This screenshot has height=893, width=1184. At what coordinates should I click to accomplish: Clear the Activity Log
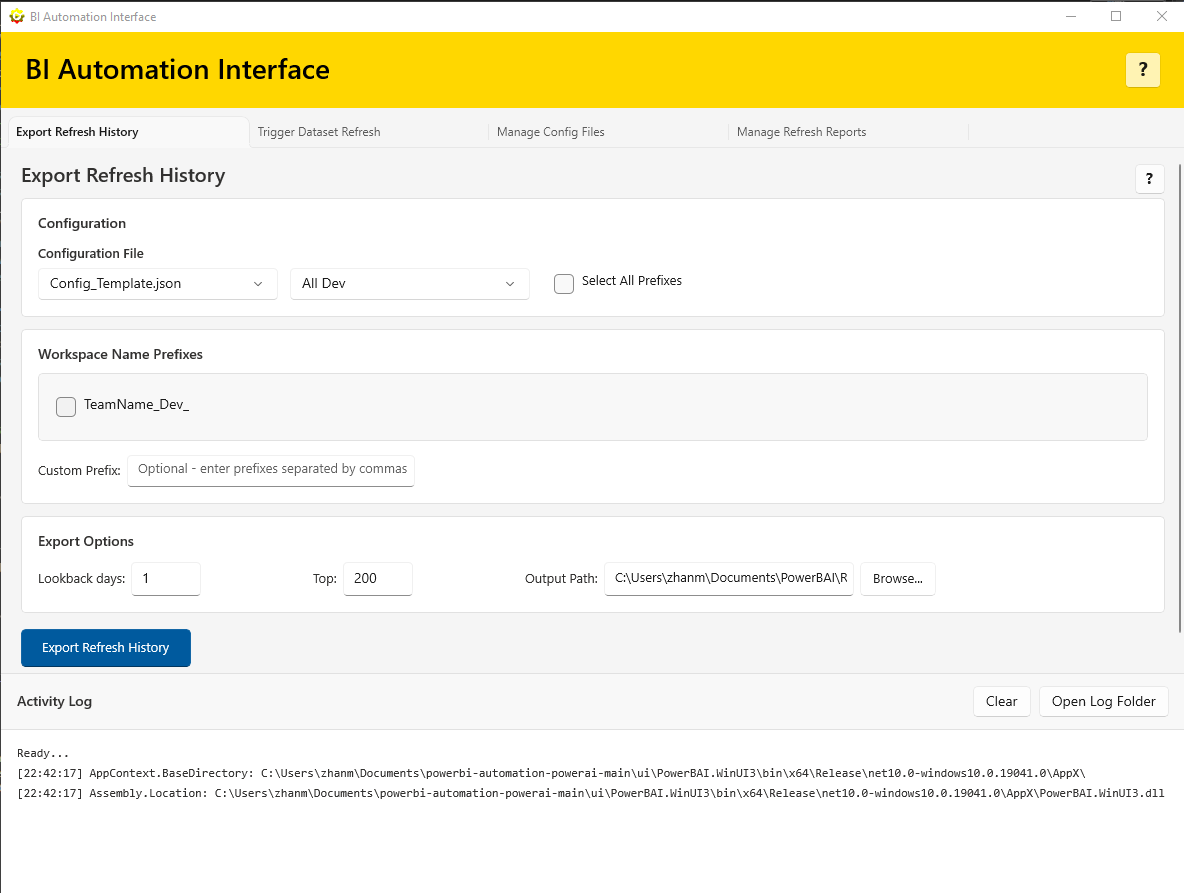[1001, 701]
